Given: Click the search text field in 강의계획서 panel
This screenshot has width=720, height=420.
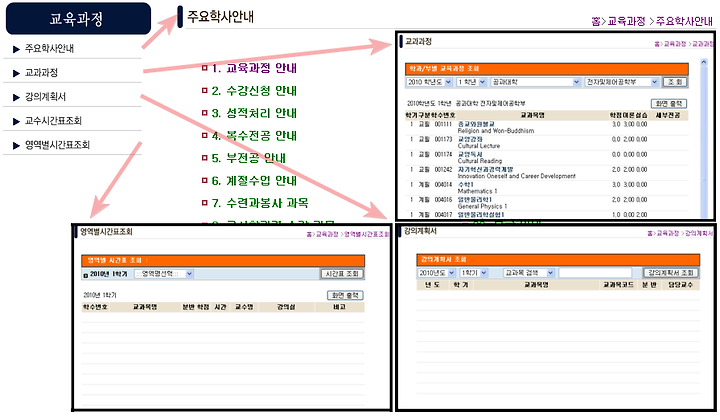Looking at the screenshot, I should 595,273.
